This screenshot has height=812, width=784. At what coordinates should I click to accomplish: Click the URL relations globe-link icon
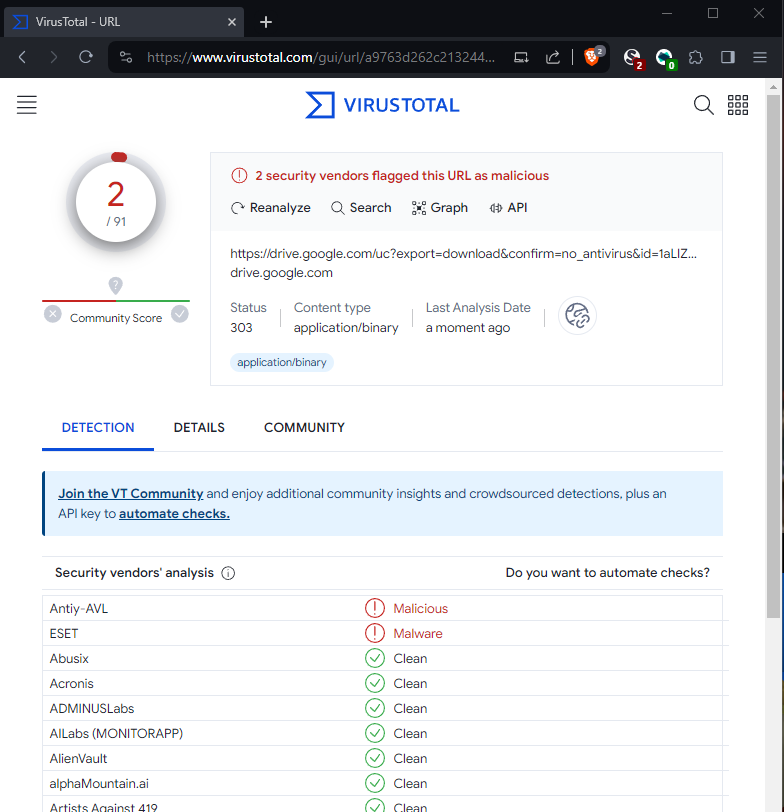click(577, 315)
